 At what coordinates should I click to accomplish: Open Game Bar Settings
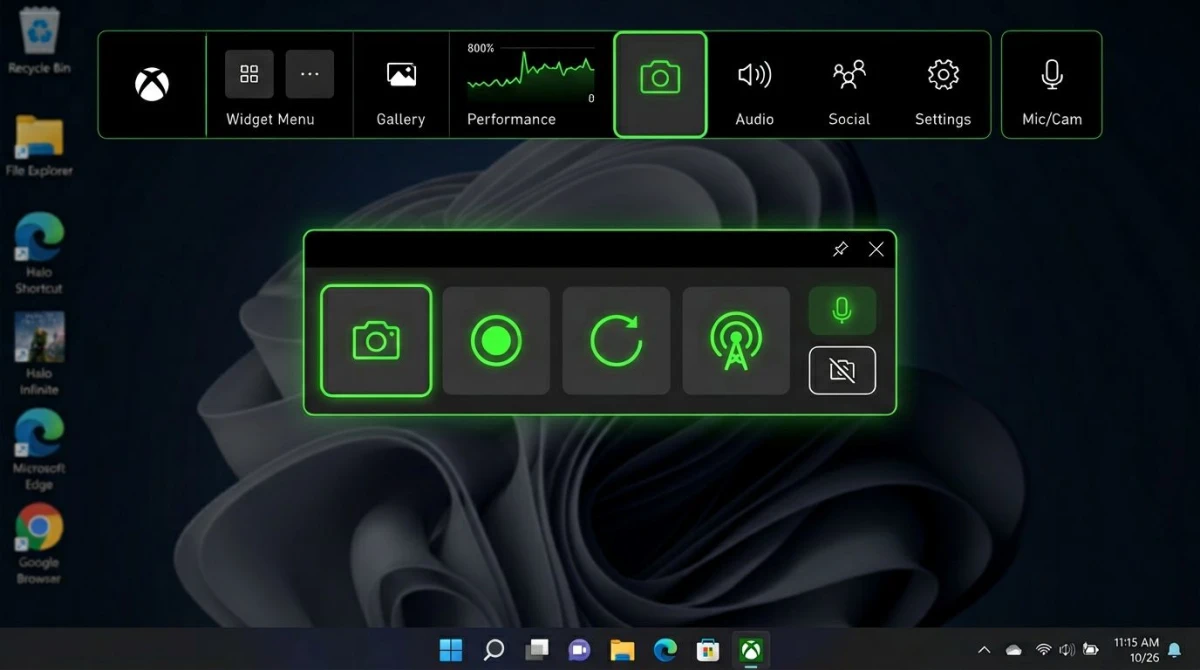[x=943, y=90]
